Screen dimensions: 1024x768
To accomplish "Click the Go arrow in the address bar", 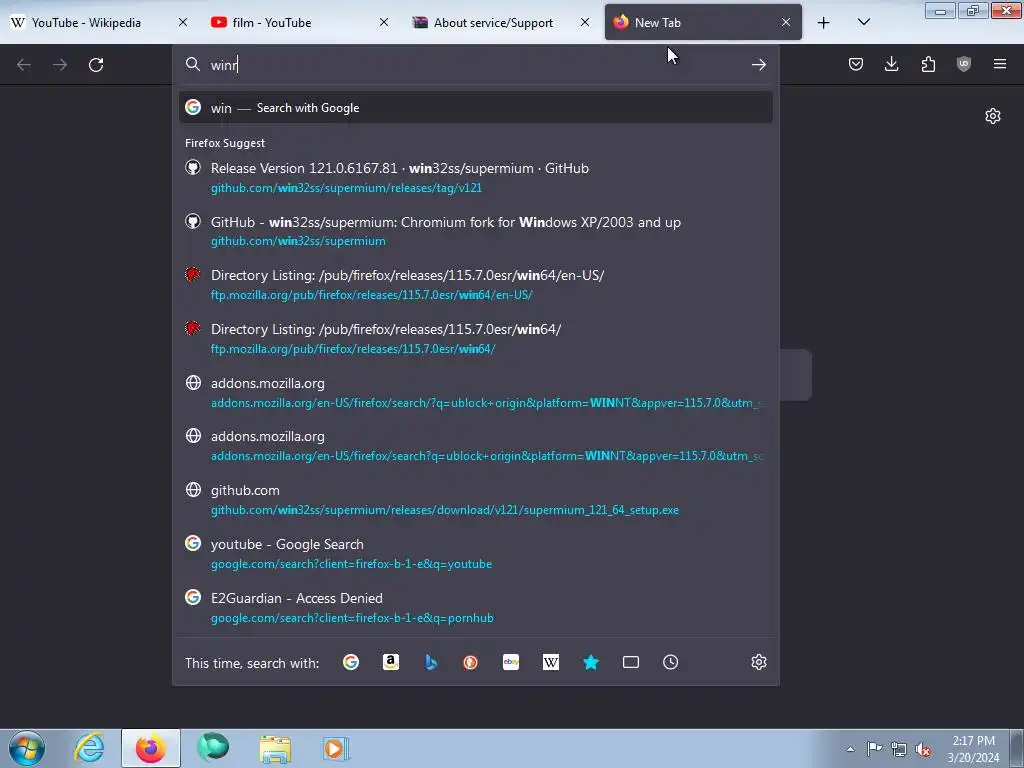I will 758,65.
